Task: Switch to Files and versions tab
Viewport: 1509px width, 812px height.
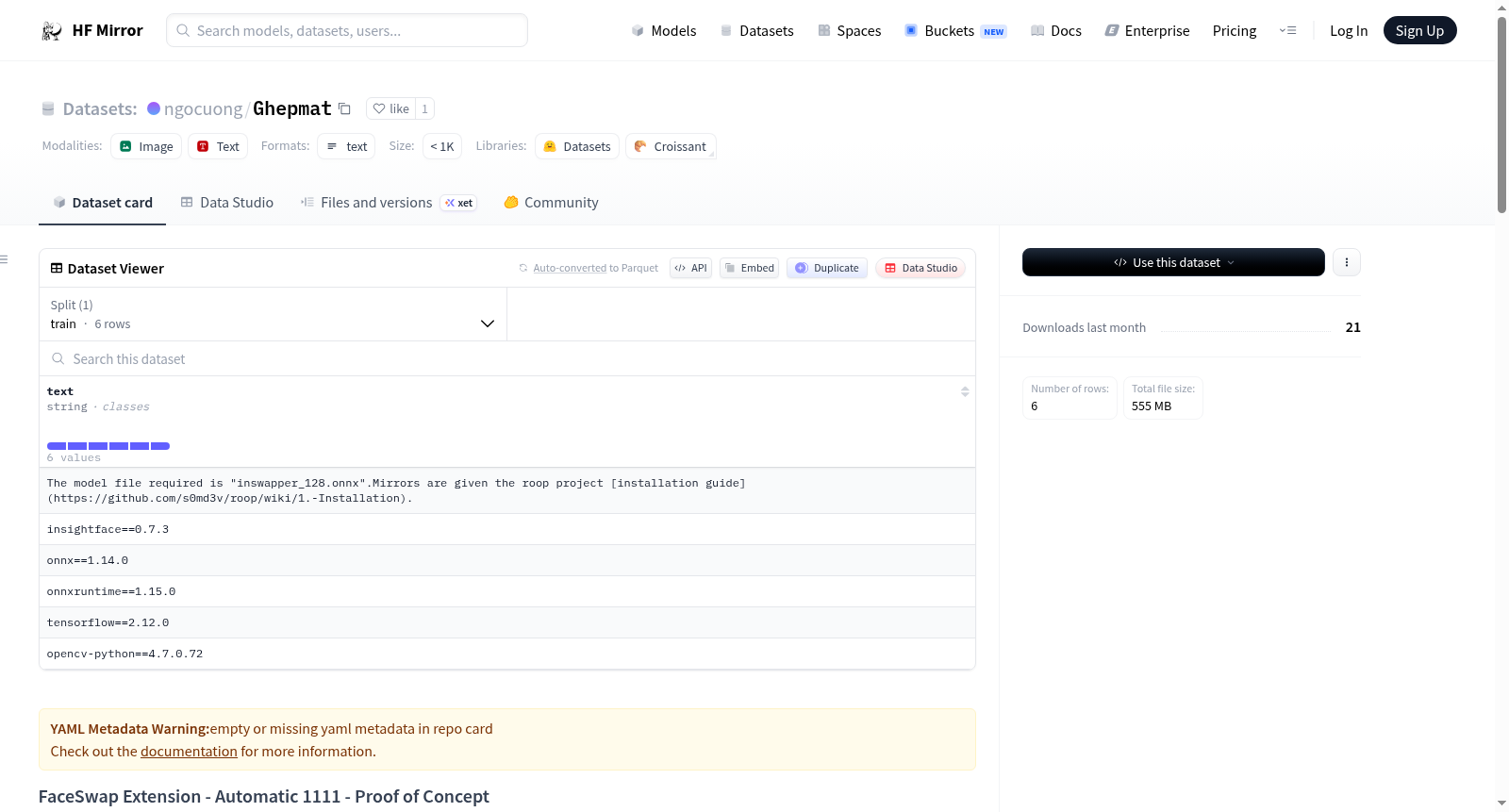Action: click(x=389, y=203)
